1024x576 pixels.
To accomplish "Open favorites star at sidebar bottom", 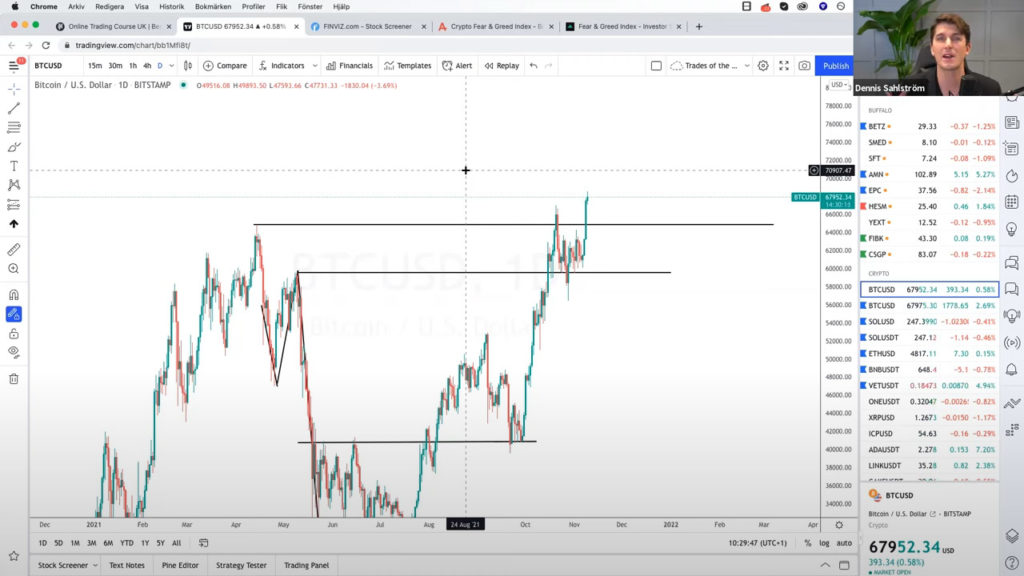I will [14, 556].
